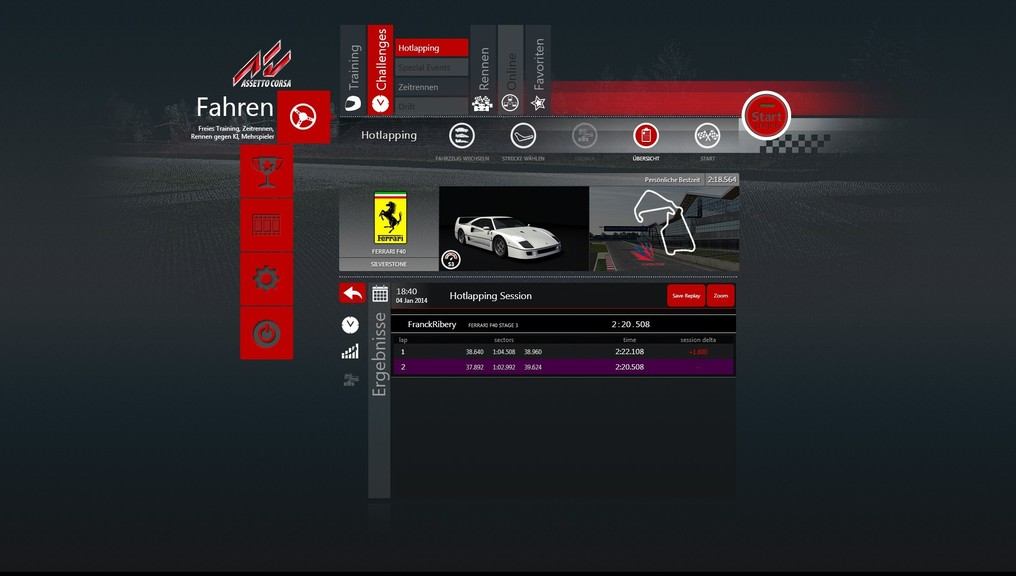Screen dimensions: 1016x576
Task: Select the Favoriten star icon
Action: click(x=538, y=102)
